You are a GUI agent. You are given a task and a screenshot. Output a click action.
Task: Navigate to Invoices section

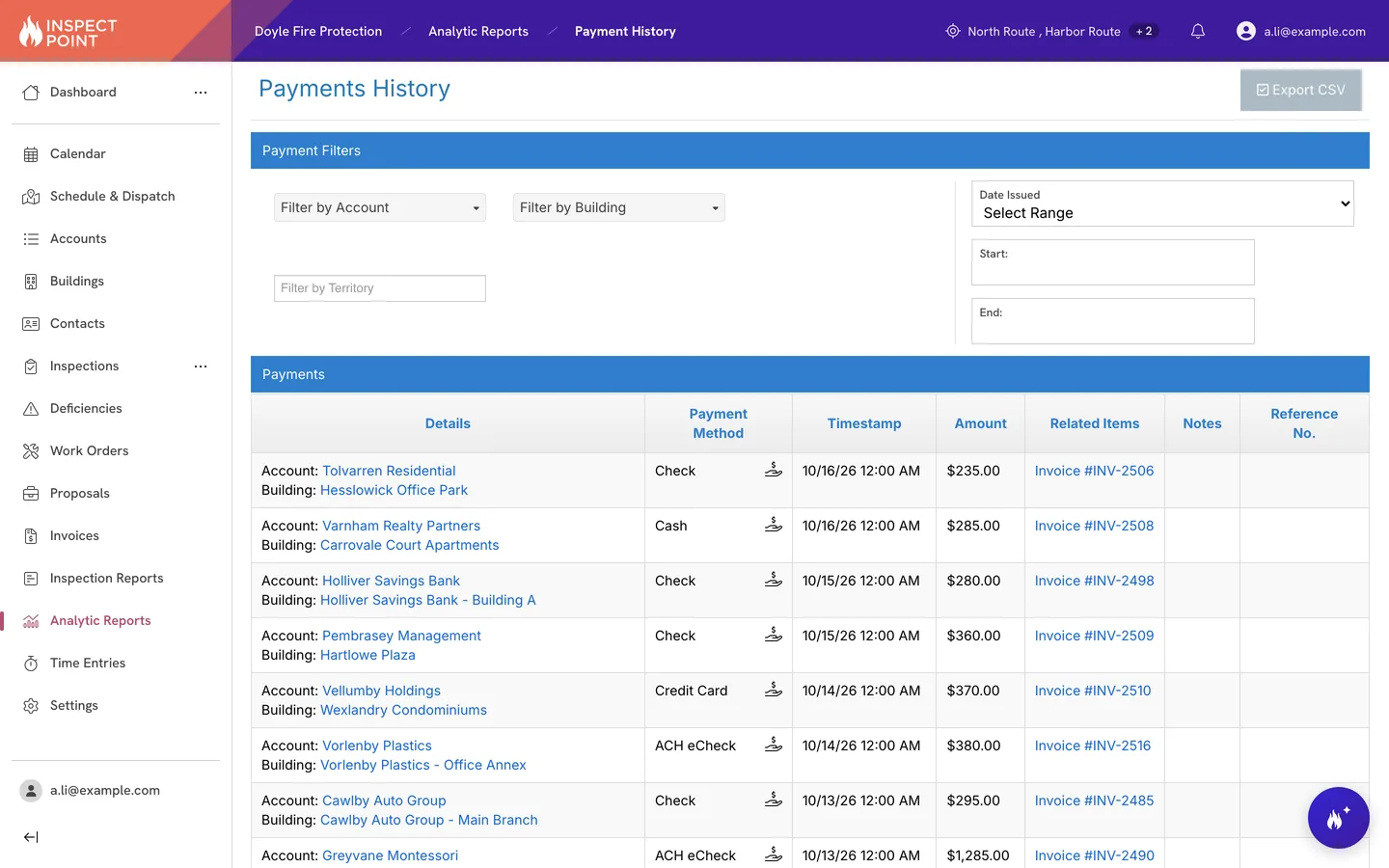[x=74, y=536]
